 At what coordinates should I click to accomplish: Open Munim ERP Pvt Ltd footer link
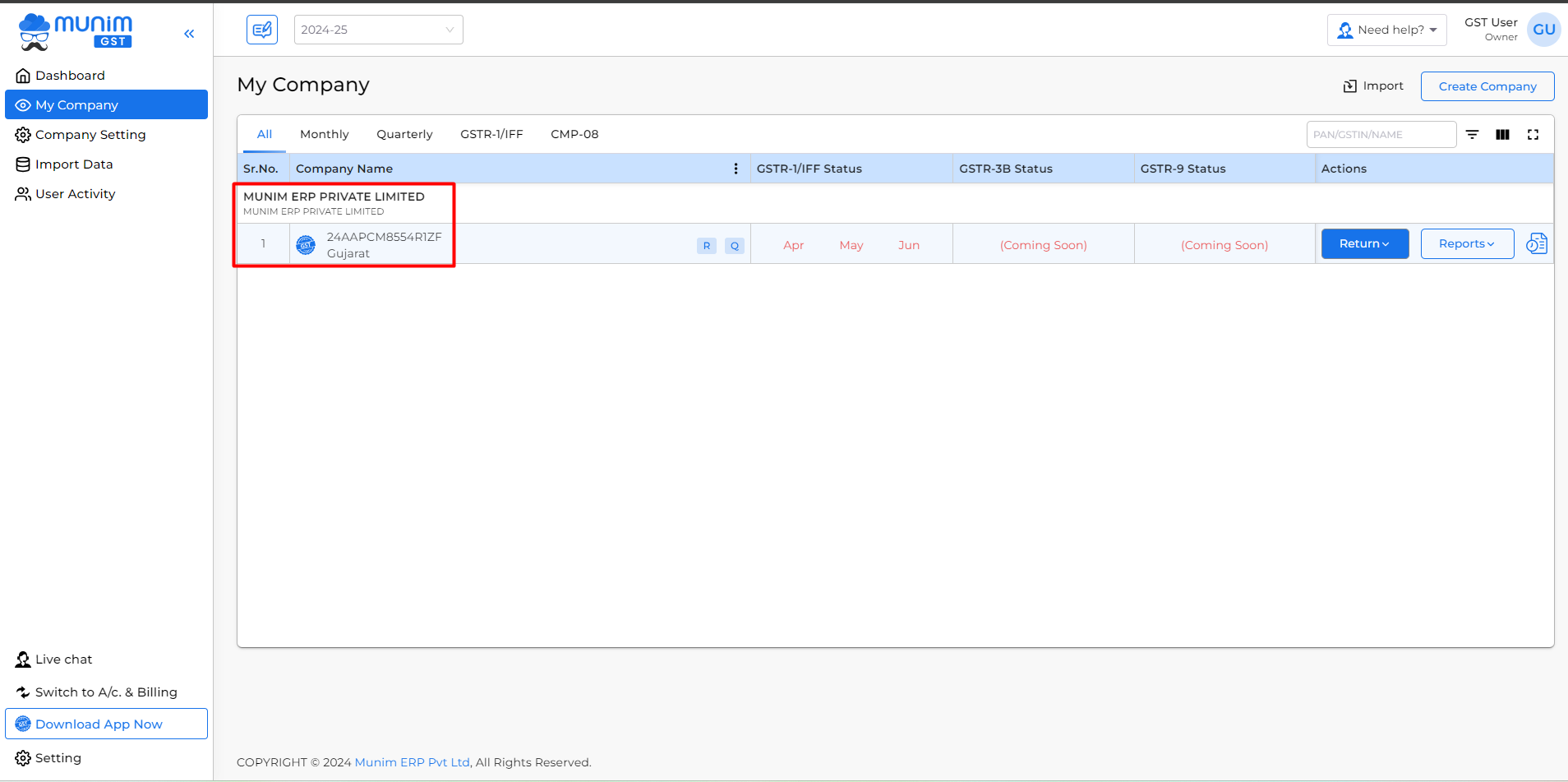point(413,762)
